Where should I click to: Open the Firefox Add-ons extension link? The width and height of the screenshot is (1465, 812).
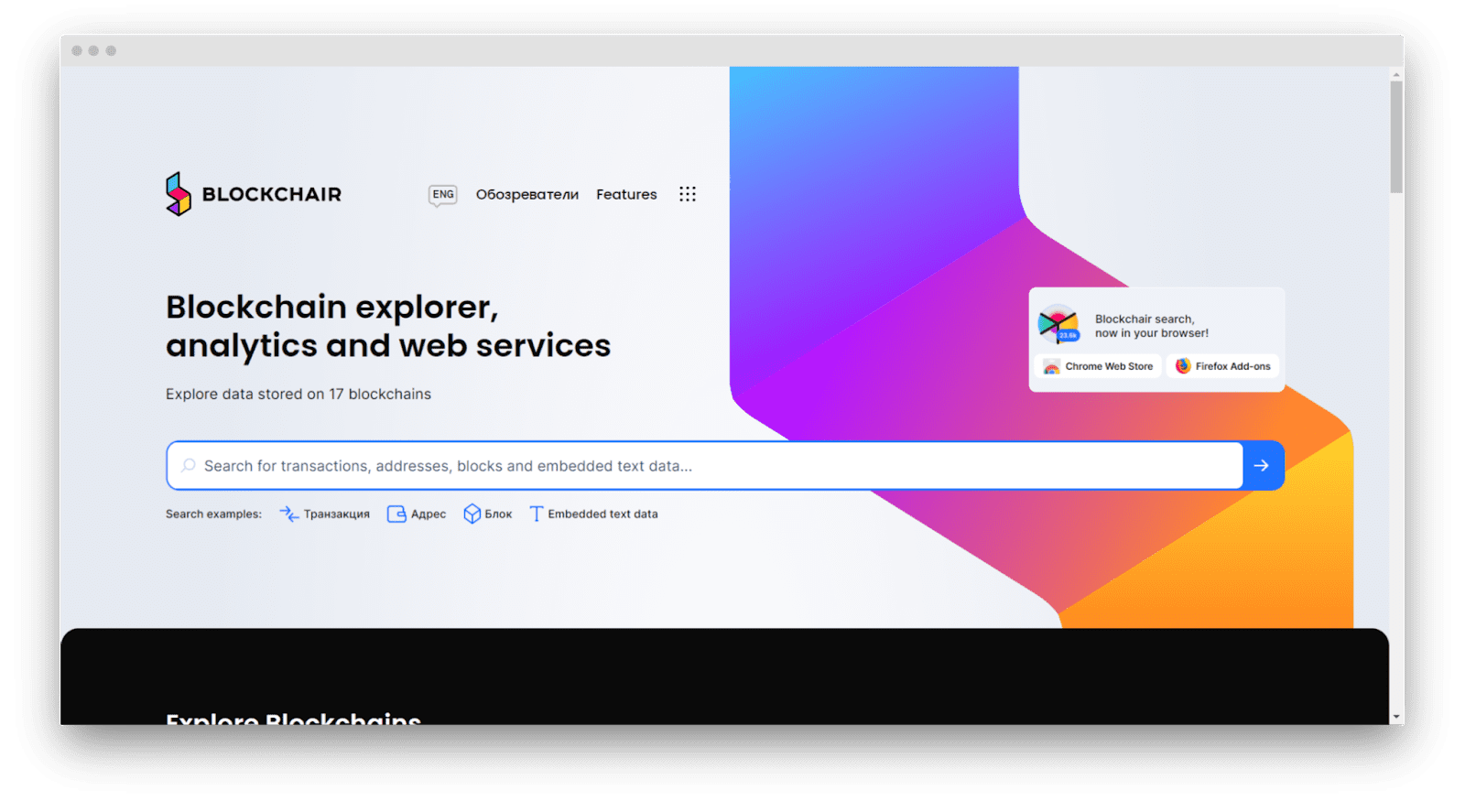pos(1223,366)
